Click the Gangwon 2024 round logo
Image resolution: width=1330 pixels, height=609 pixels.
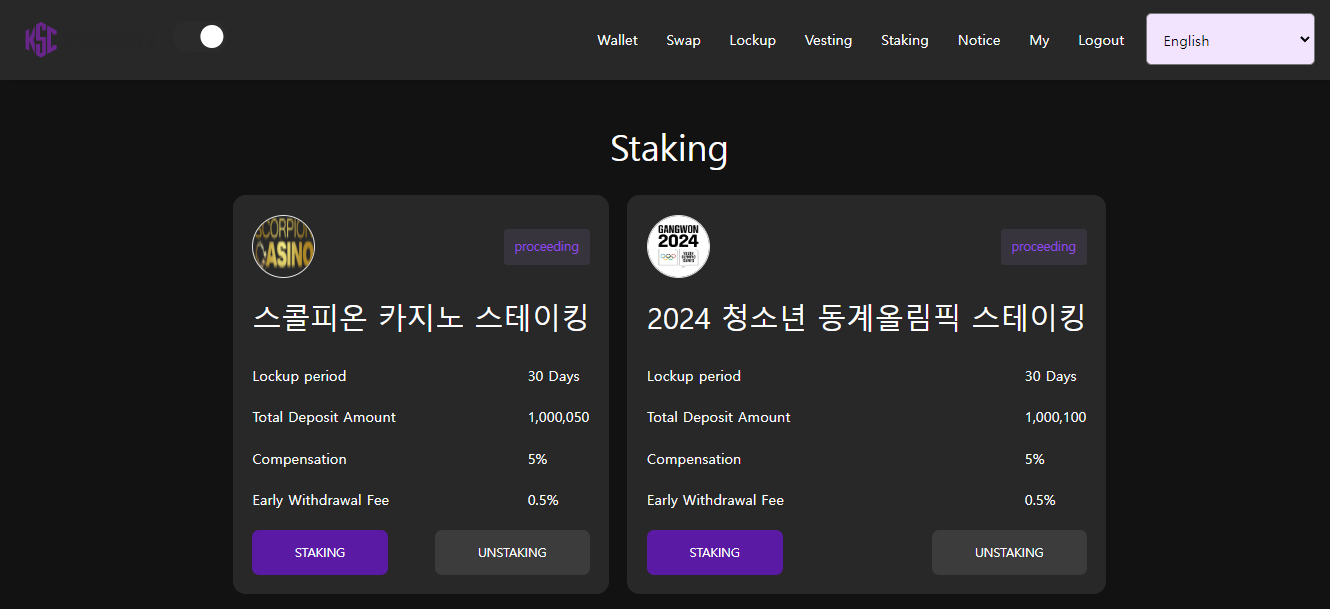678,246
